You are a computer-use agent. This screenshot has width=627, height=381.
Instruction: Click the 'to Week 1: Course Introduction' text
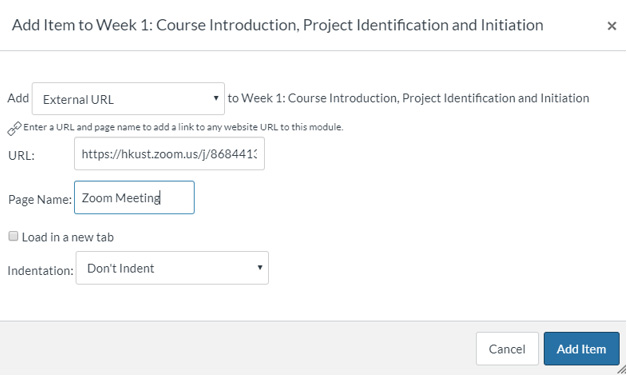click(408, 98)
